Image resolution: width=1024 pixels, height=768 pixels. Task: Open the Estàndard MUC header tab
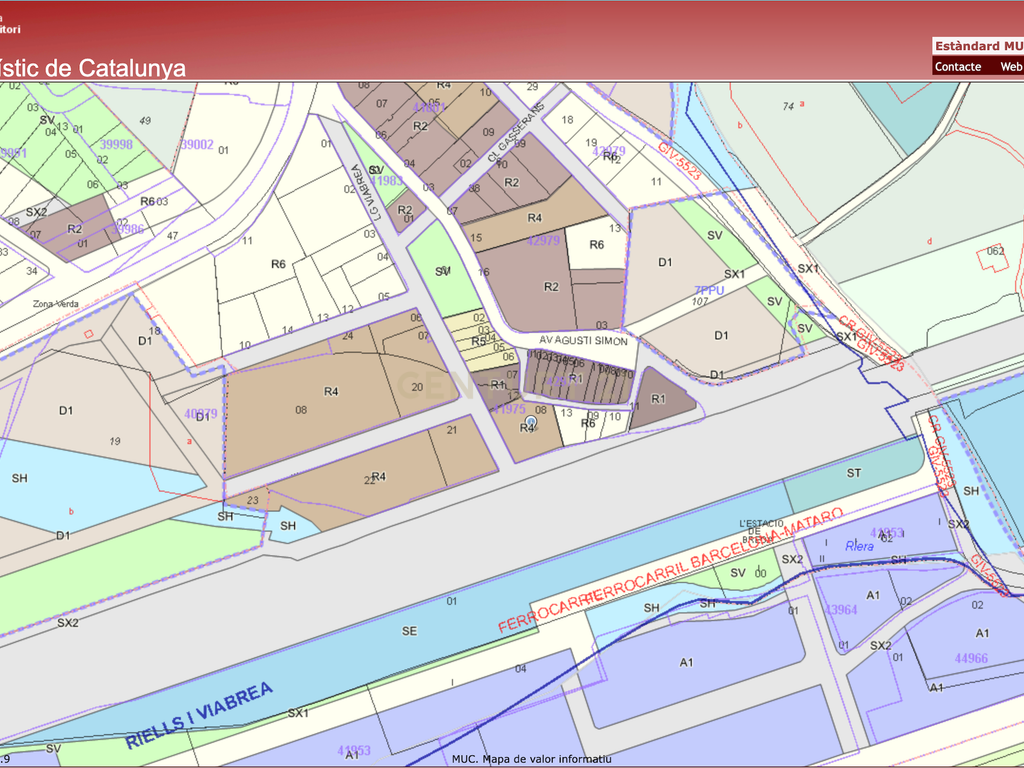click(978, 46)
